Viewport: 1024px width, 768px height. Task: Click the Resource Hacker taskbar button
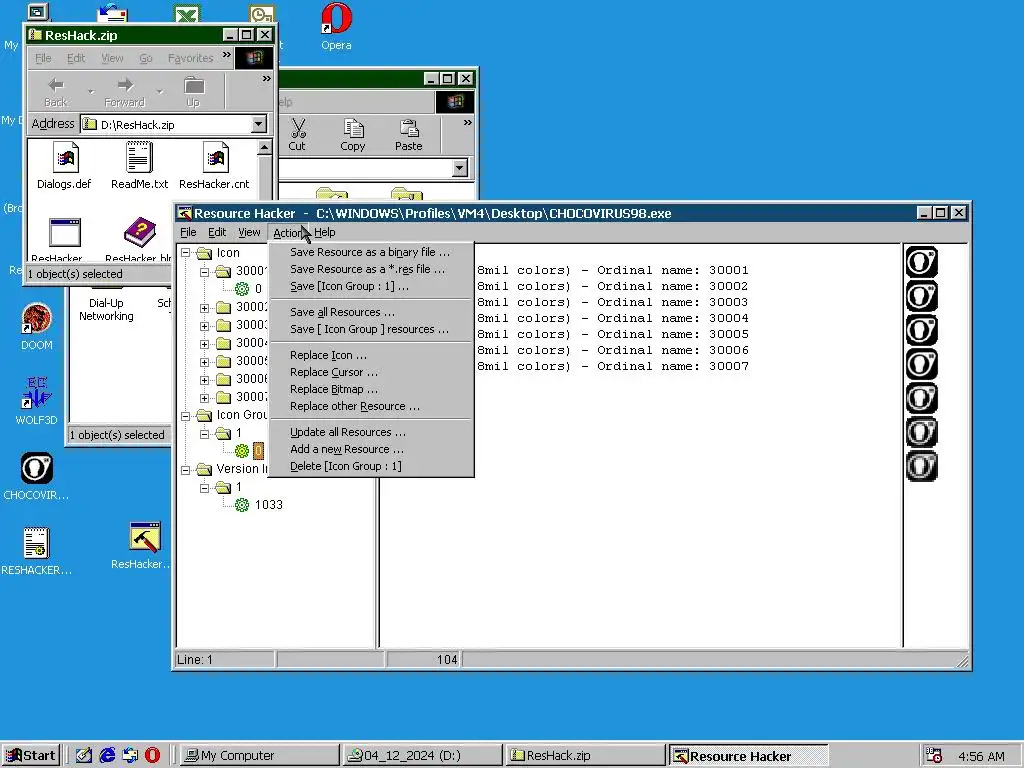pos(749,756)
